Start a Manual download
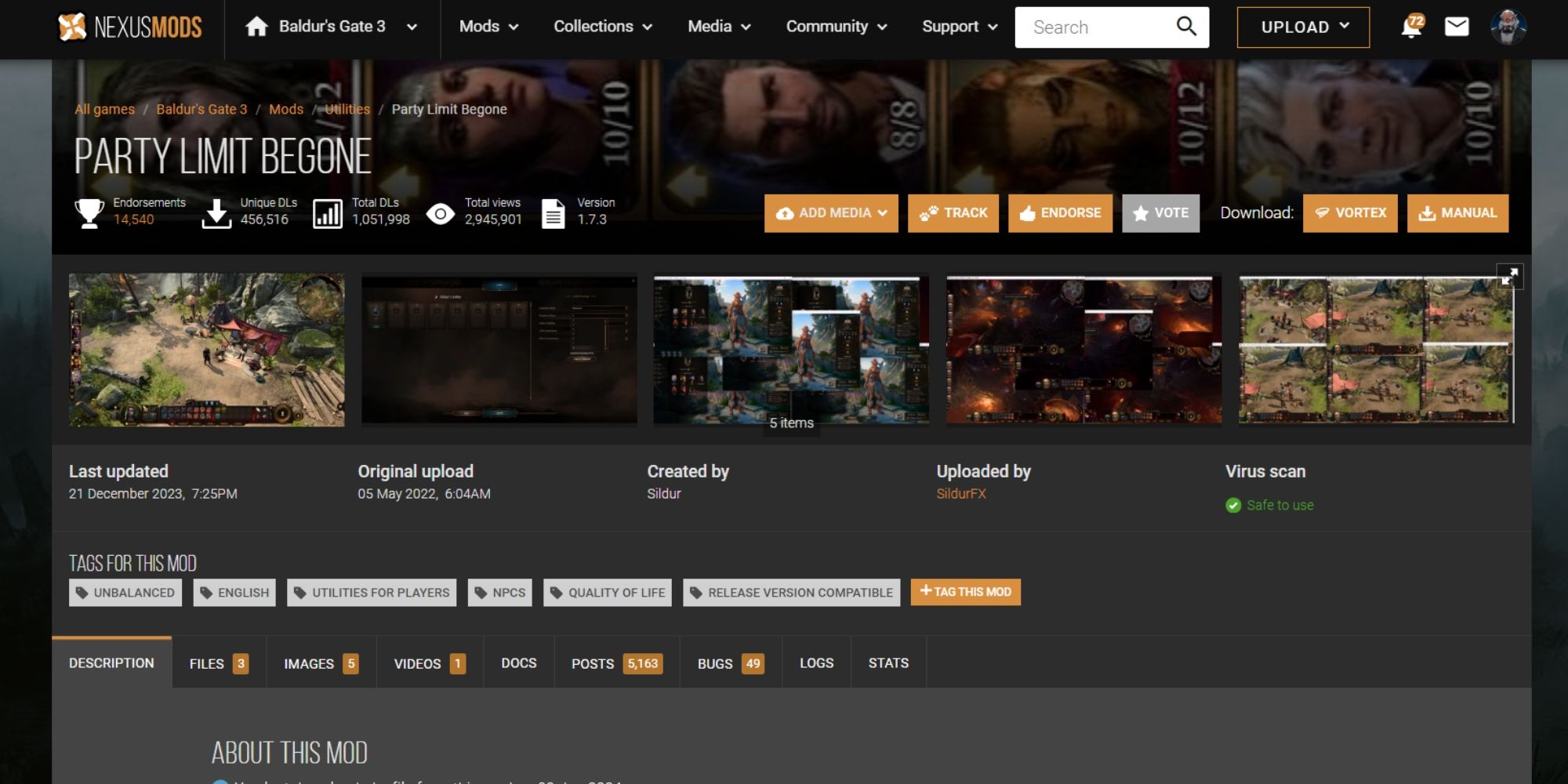Image resolution: width=1568 pixels, height=784 pixels. pos(1457,213)
